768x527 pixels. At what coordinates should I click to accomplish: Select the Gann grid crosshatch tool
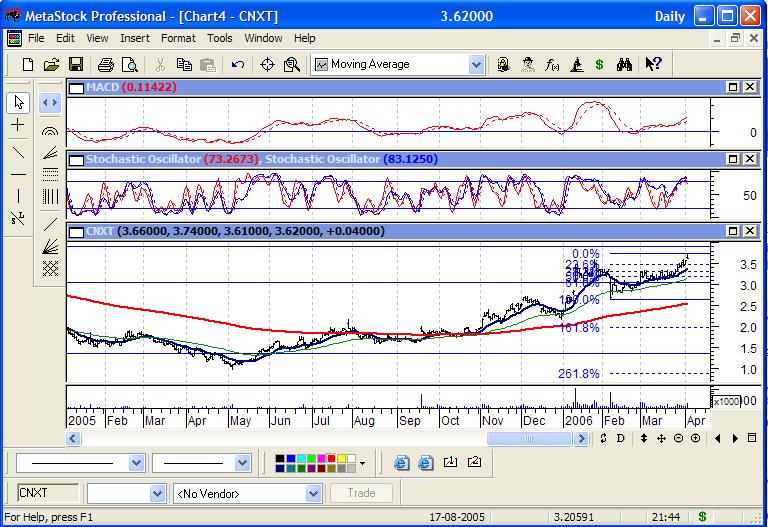[x=49, y=268]
